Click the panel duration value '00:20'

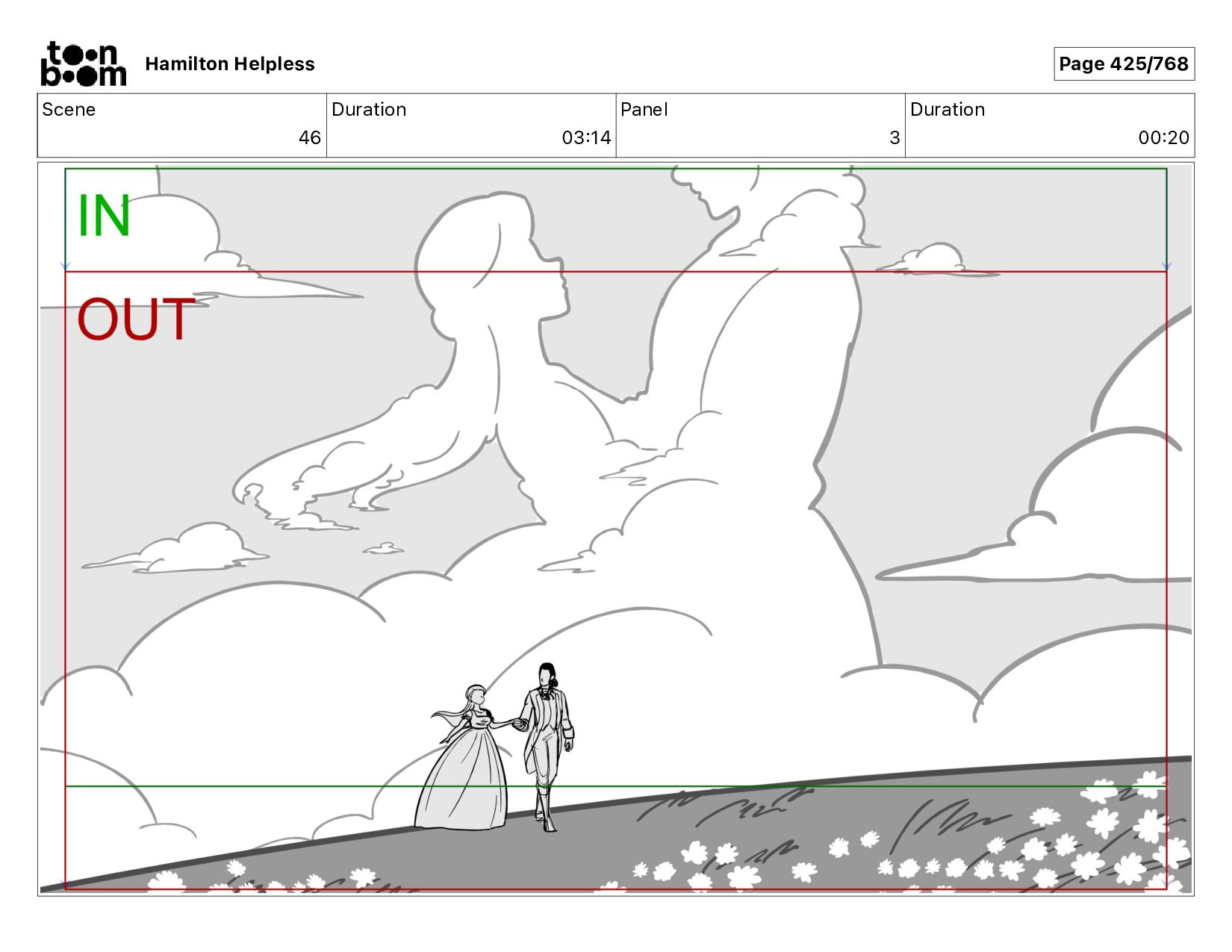1163,138
